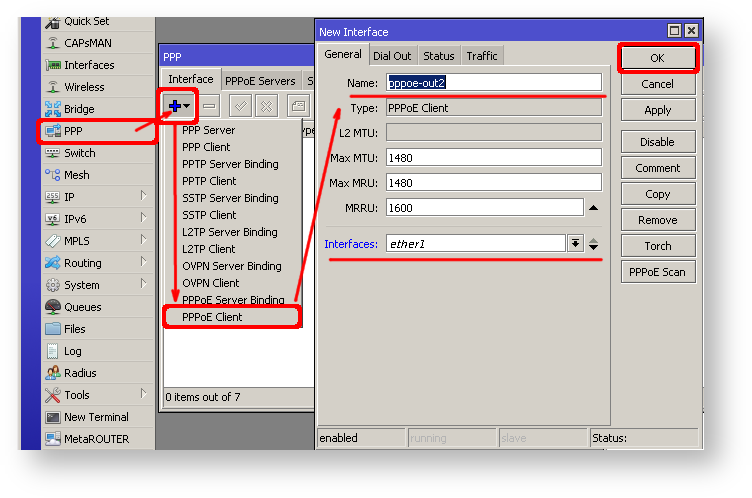
Task: Click the PPPoE Scan button
Action: (x=657, y=272)
